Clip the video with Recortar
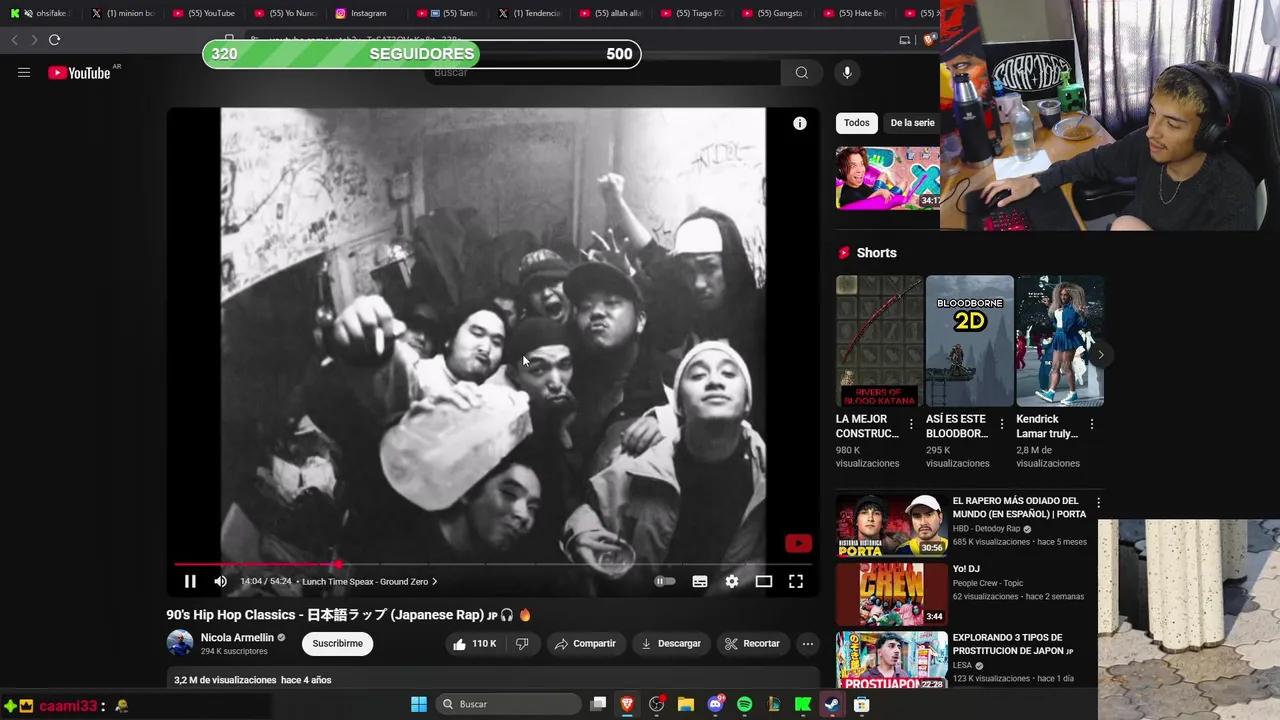The height and width of the screenshot is (720, 1280). click(x=752, y=643)
